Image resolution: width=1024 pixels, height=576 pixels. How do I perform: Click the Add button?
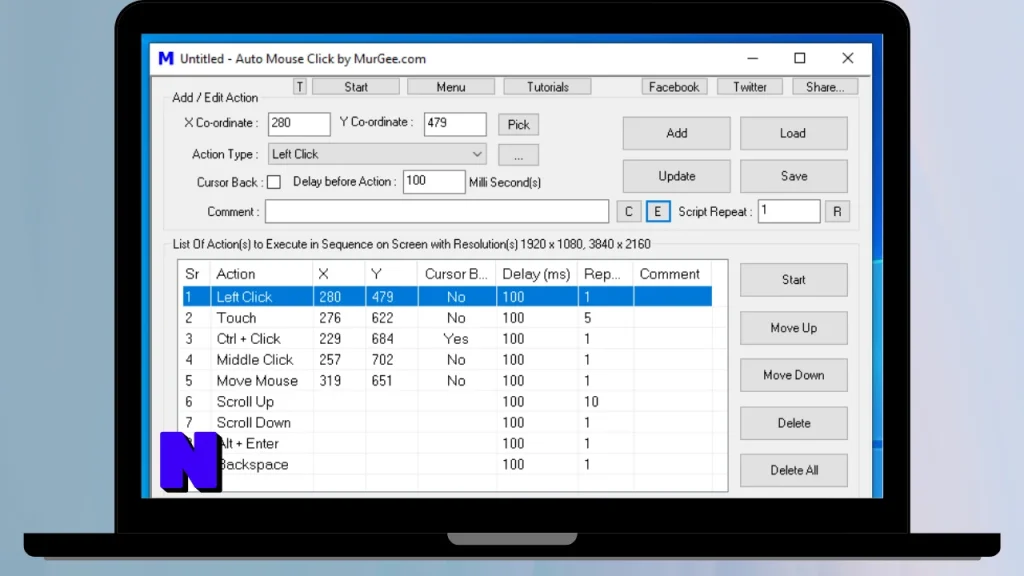pyautogui.click(x=677, y=133)
